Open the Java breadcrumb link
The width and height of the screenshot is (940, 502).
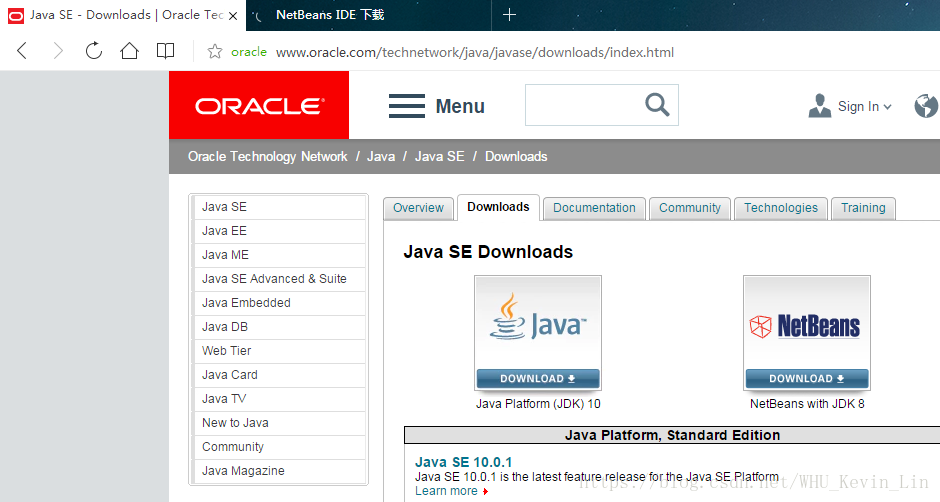click(381, 157)
